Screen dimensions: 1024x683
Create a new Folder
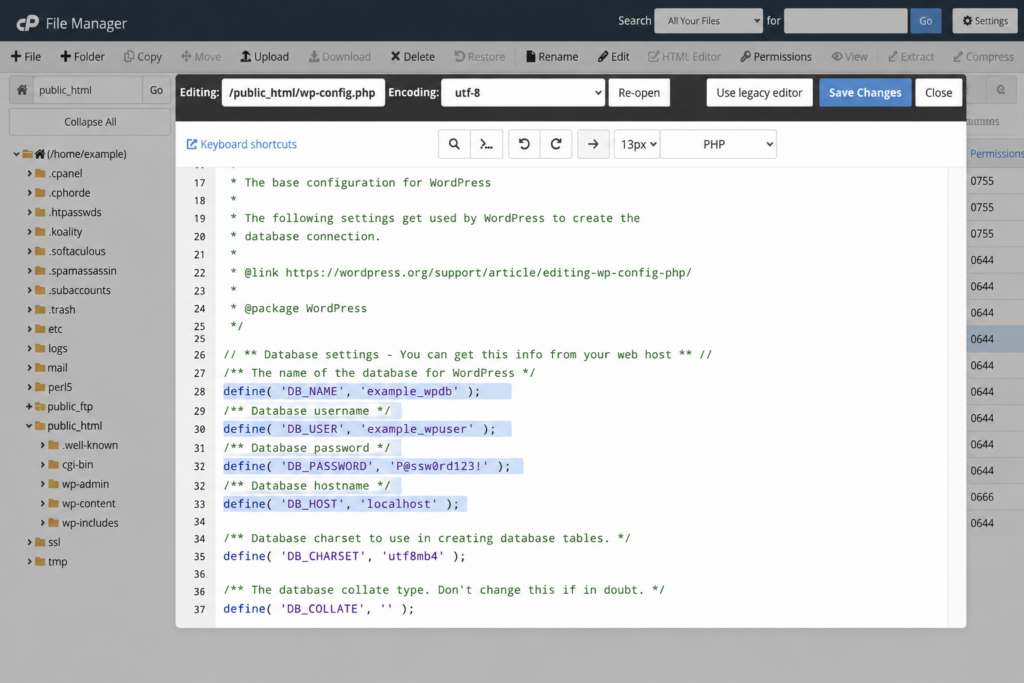click(x=82, y=57)
